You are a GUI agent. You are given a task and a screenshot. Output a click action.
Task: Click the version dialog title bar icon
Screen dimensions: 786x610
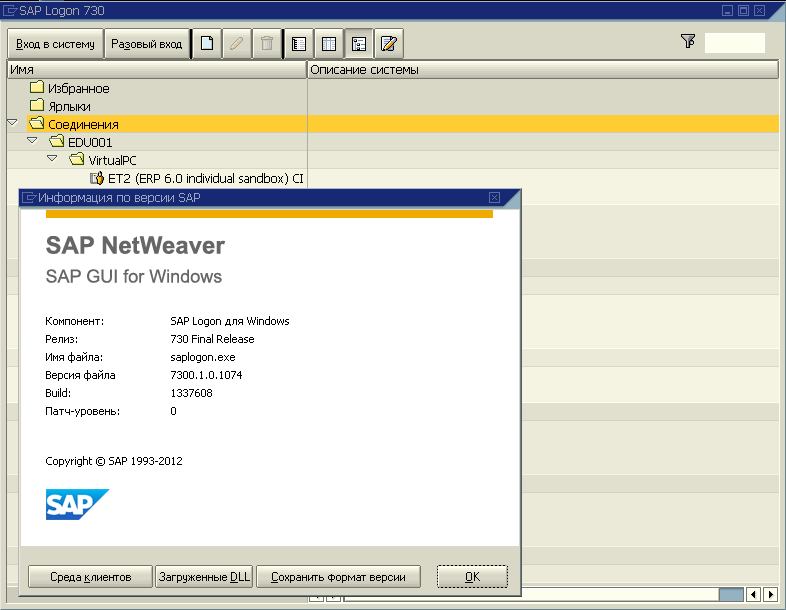coord(30,197)
